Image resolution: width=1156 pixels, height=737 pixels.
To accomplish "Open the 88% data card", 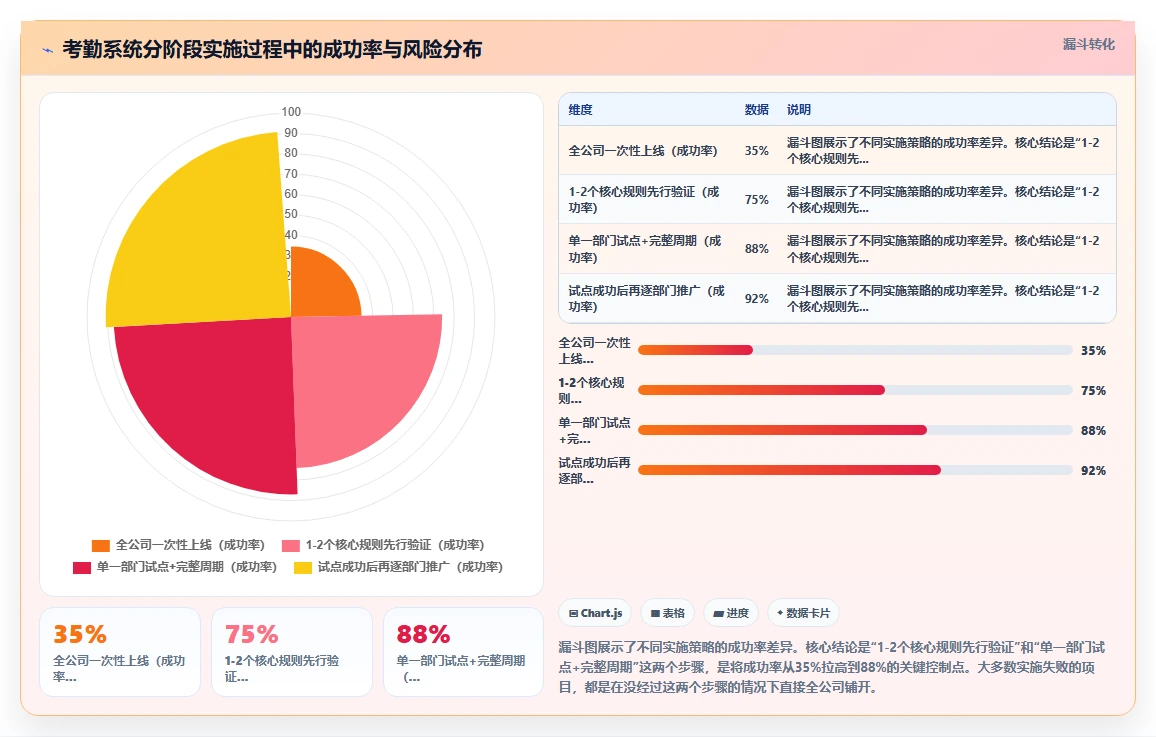I will click(464, 652).
